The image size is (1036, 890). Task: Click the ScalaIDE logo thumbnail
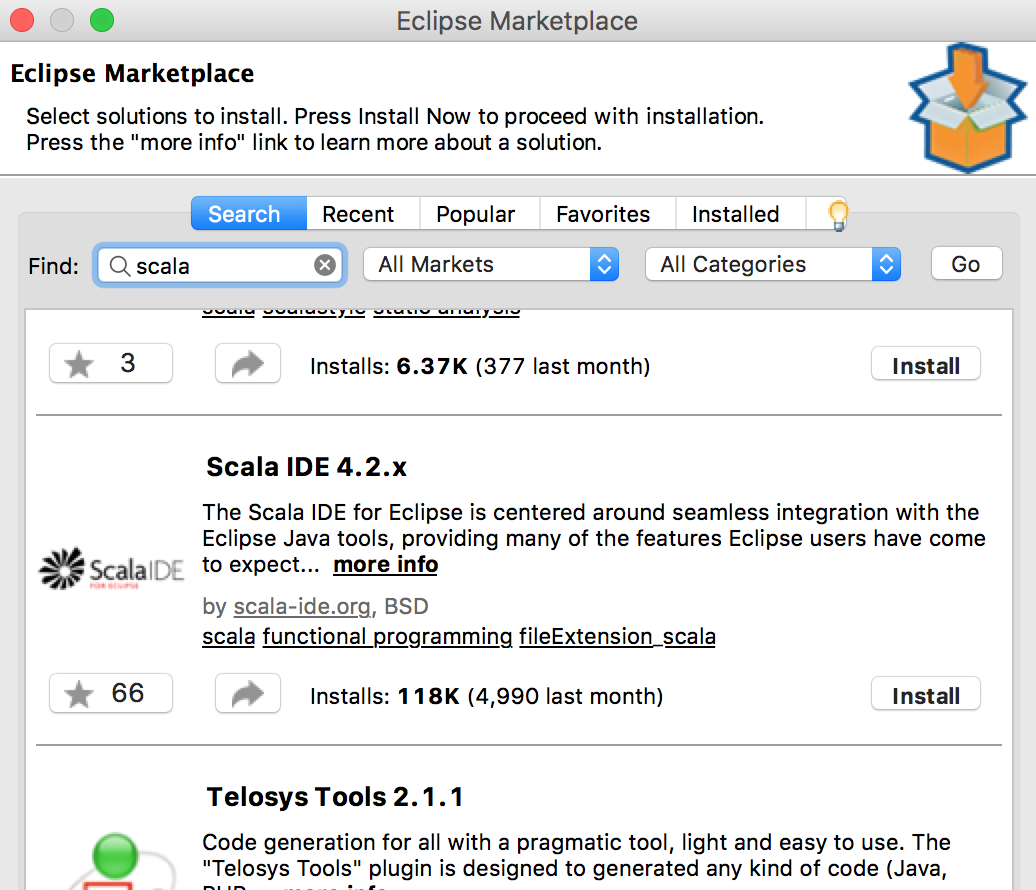click(x=111, y=569)
